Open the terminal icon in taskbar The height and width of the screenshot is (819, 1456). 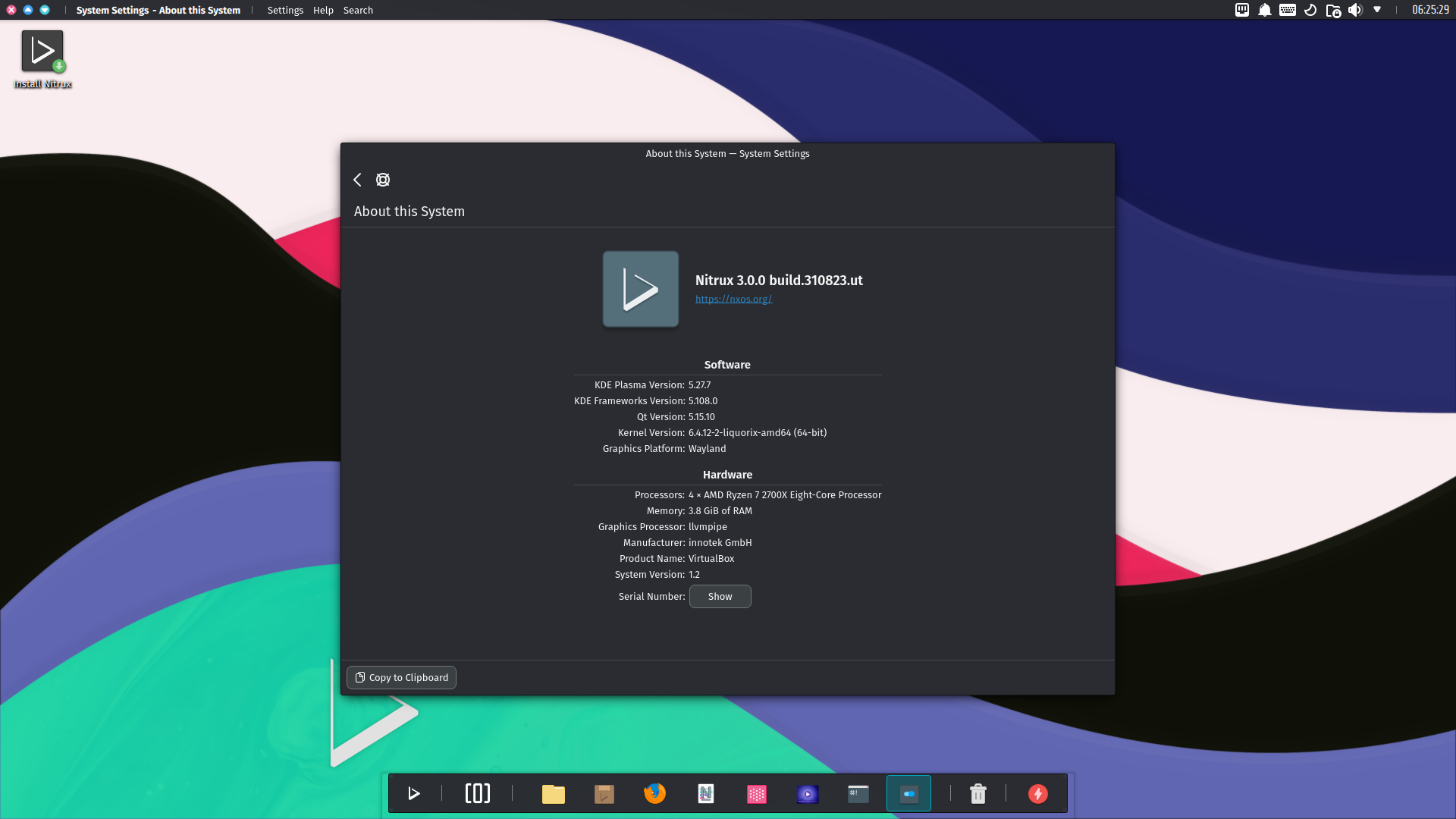point(857,793)
